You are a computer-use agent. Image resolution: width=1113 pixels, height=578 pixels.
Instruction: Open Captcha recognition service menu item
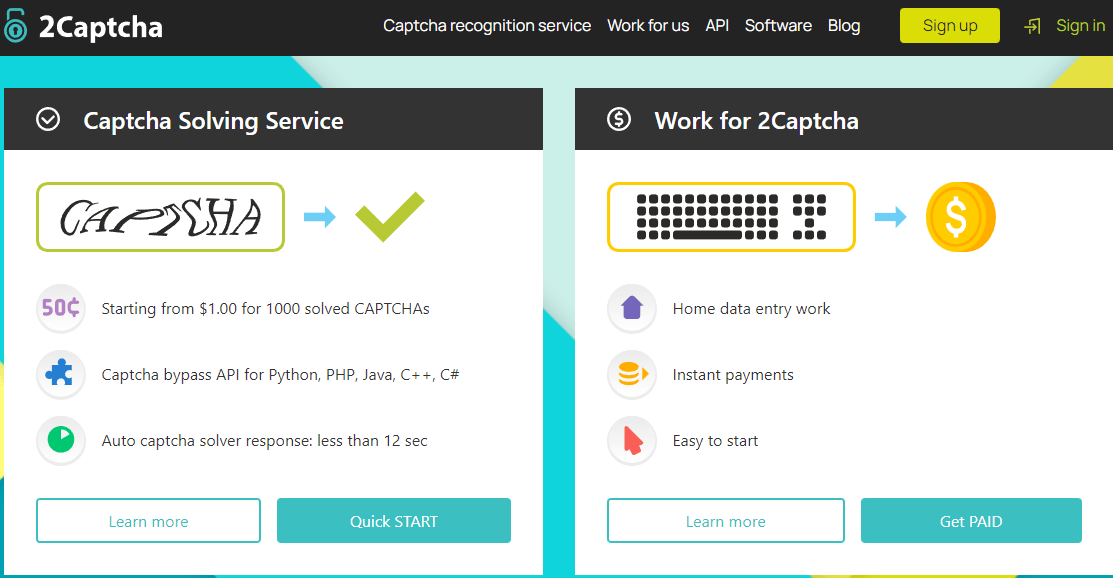click(x=487, y=26)
